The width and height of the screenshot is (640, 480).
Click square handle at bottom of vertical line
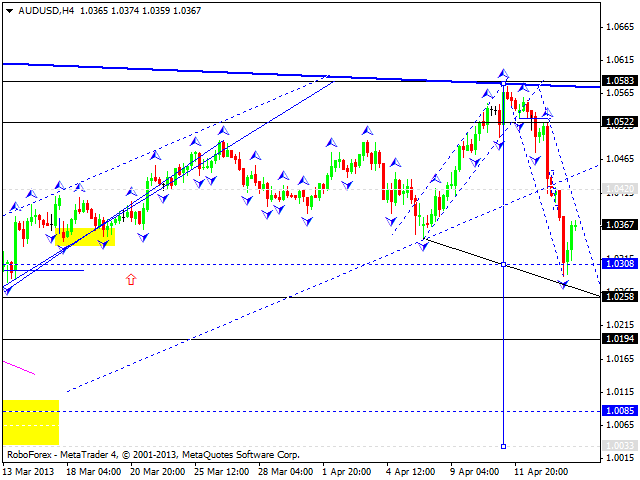503,446
